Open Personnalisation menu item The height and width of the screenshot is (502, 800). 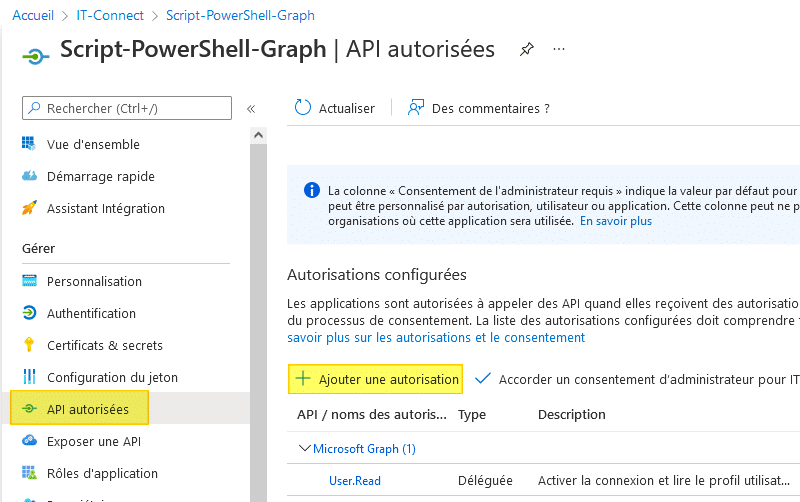coord(94,281)
